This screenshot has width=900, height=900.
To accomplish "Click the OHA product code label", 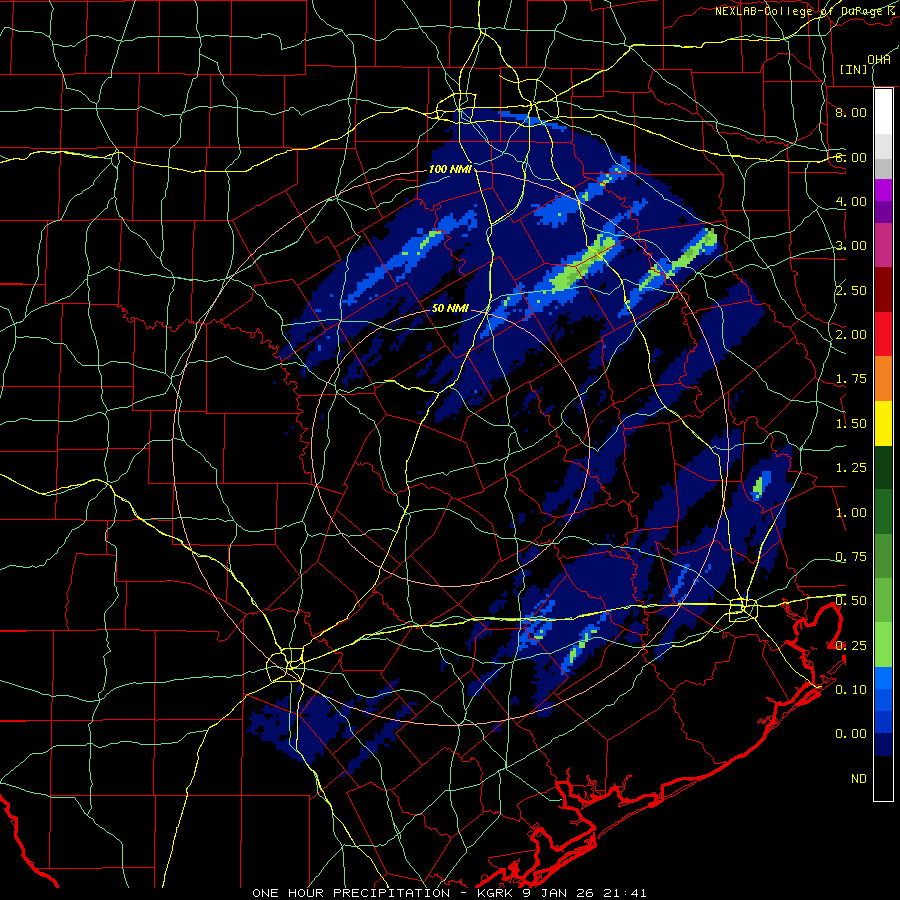I will coord(879,60).
